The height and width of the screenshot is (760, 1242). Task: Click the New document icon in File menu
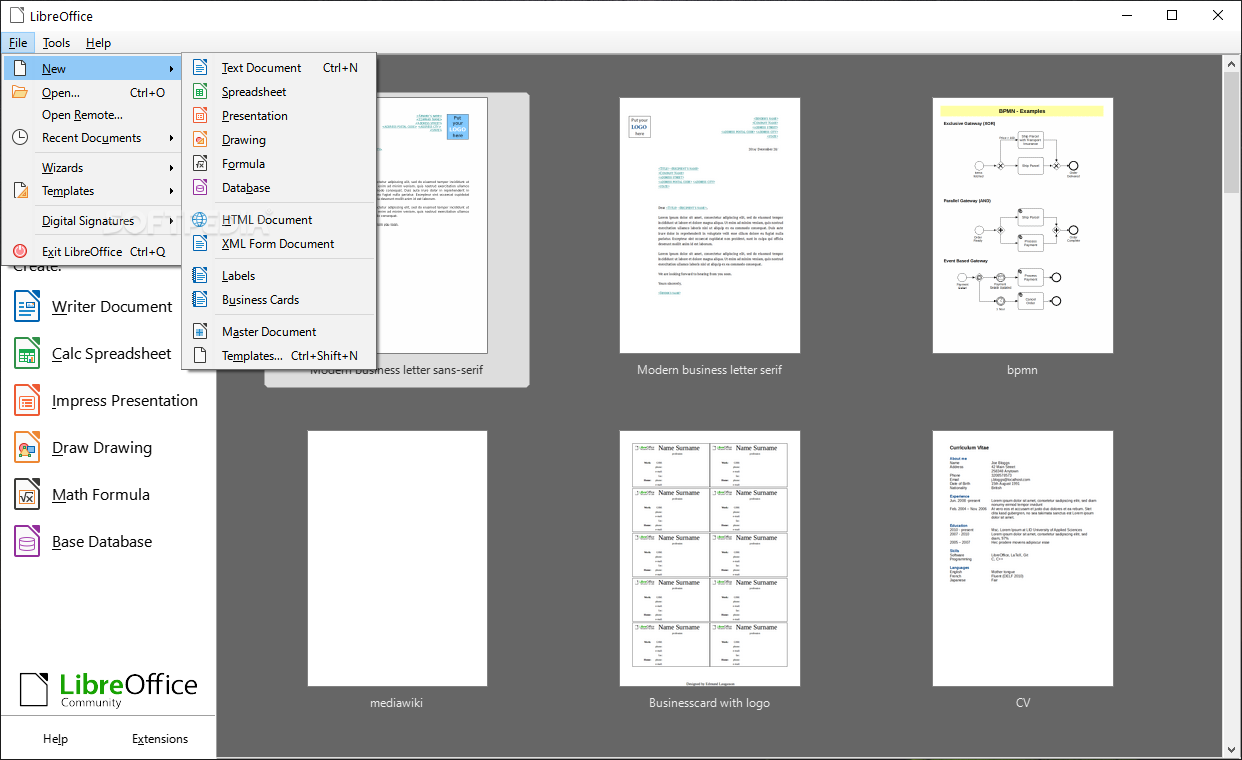point(20,68)
